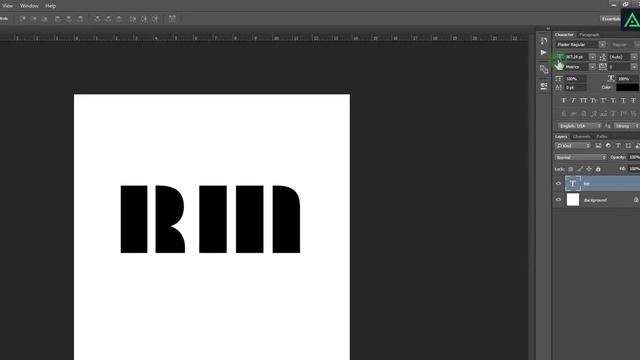640x360 pixels.
Task: Open the Help menu
Action: tap(51, 6)
